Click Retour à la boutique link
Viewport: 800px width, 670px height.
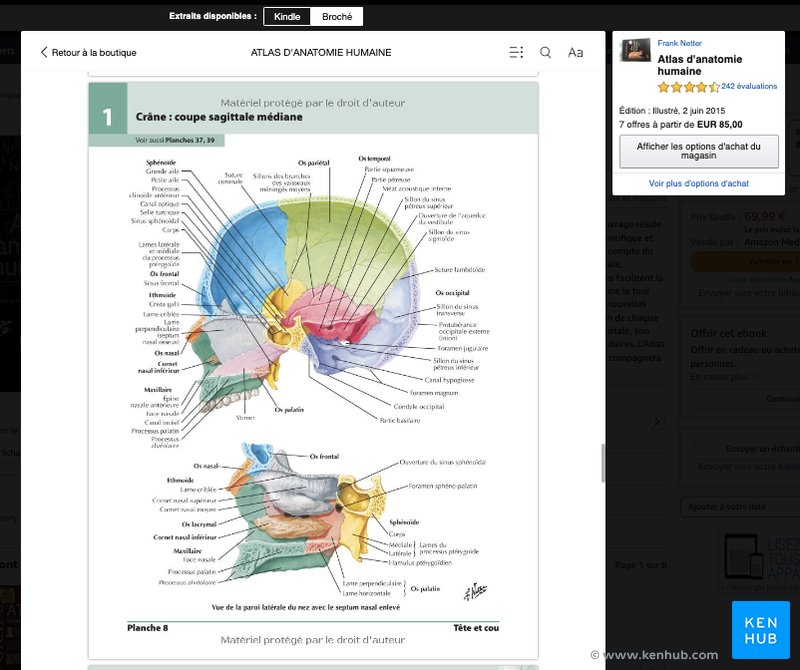point(94,53)
